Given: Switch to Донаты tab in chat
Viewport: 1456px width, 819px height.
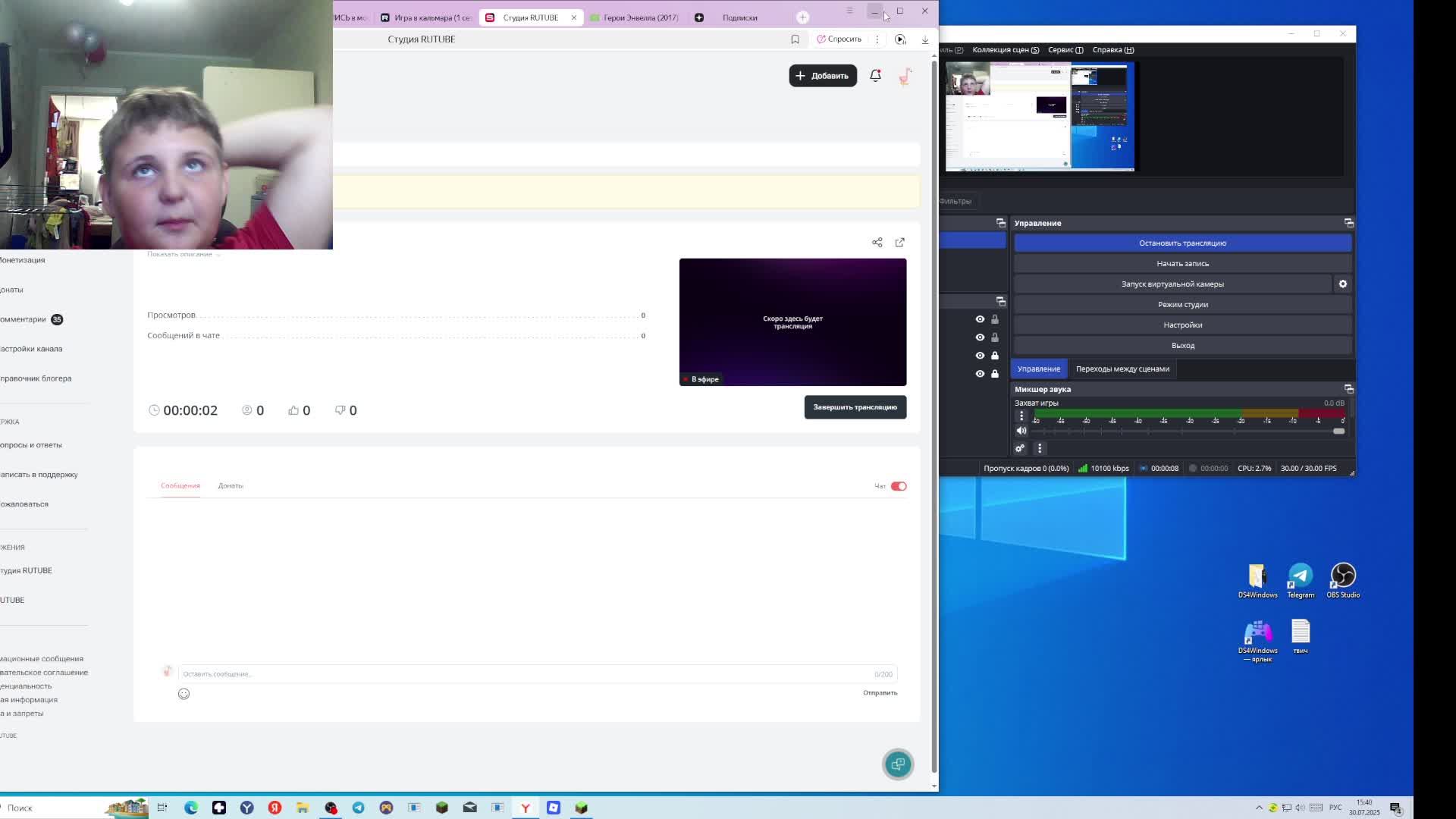Looking at the screenshot, I should [231, 486].
